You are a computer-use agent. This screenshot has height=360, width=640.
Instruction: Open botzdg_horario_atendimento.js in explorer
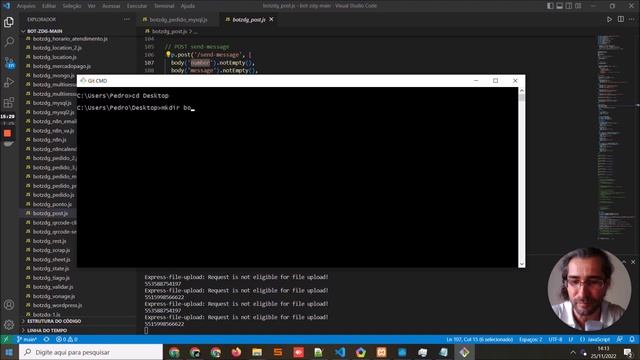(70, 39)
